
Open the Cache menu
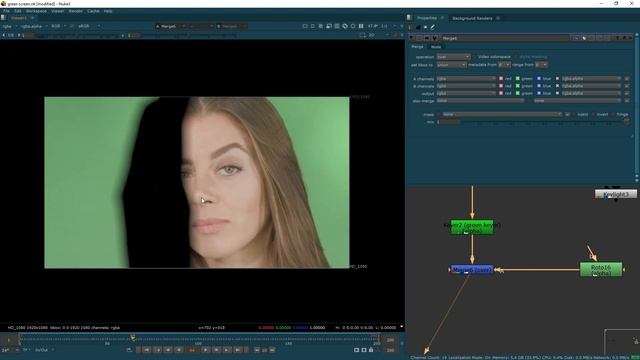[93, 11]
